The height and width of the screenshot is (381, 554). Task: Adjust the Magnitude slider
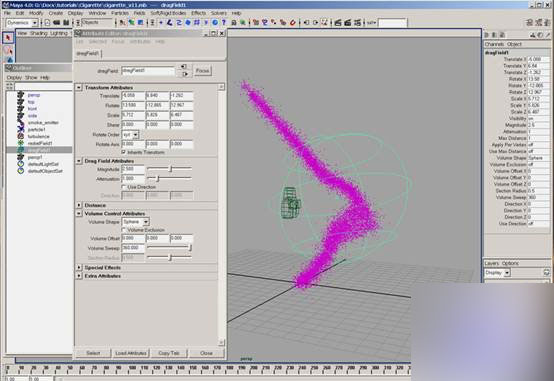[170, 169]
